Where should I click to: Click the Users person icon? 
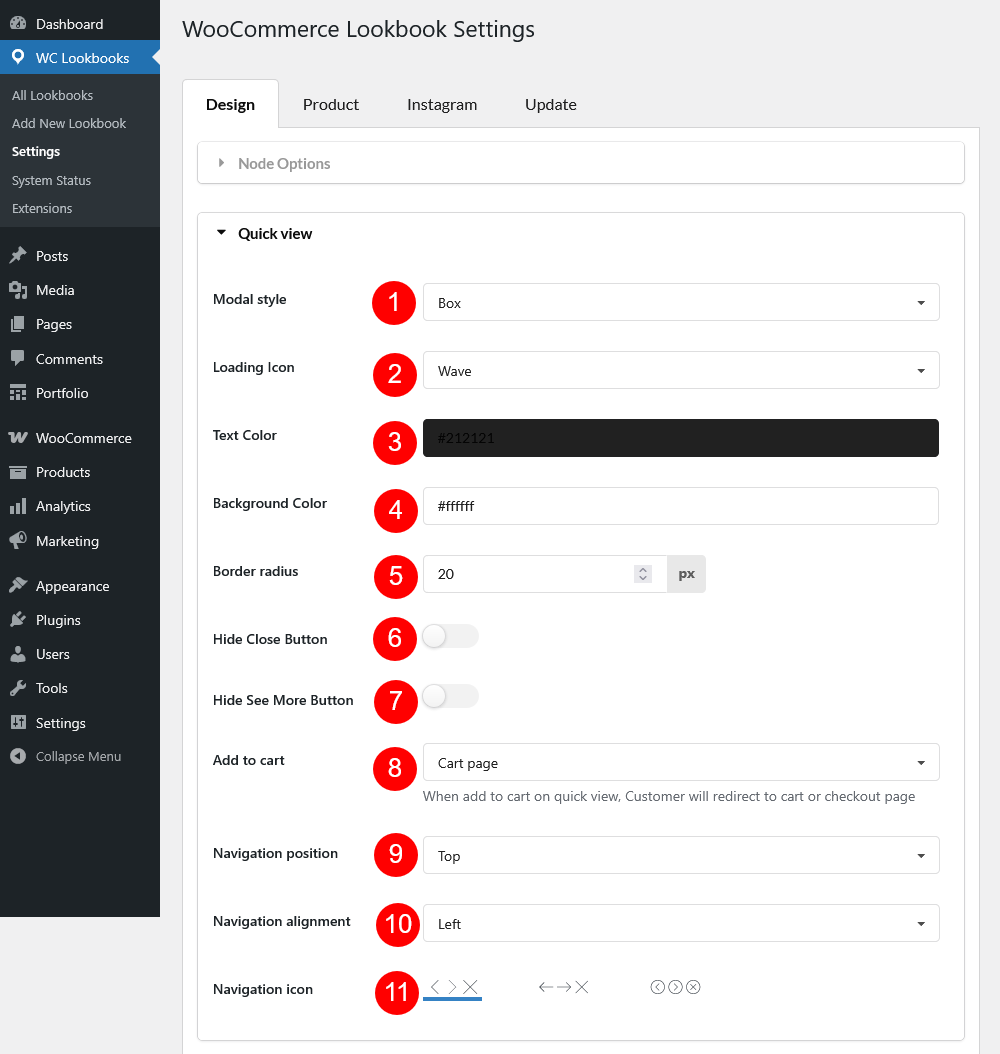18,654
